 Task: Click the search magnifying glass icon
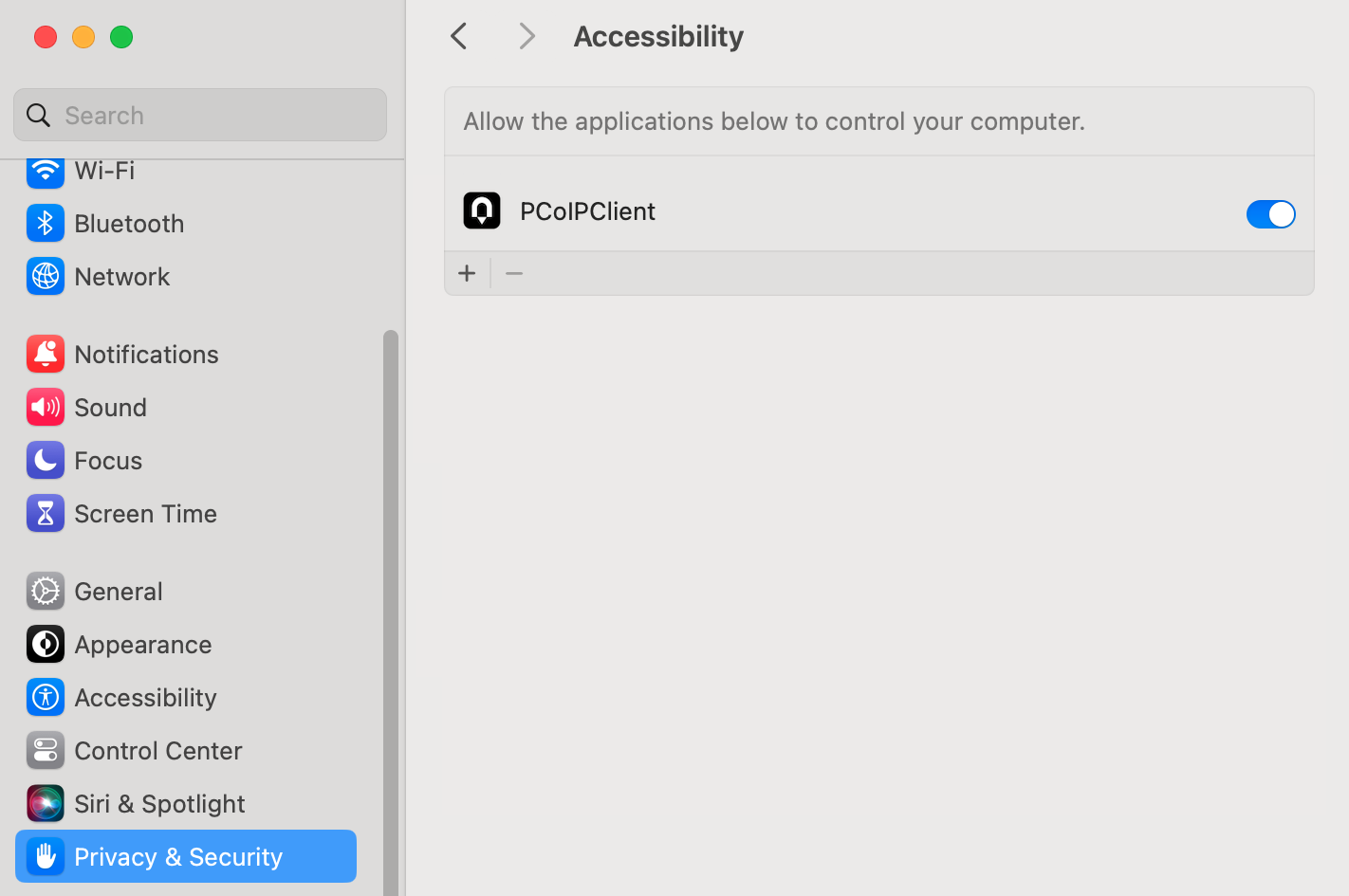[38, 116]
